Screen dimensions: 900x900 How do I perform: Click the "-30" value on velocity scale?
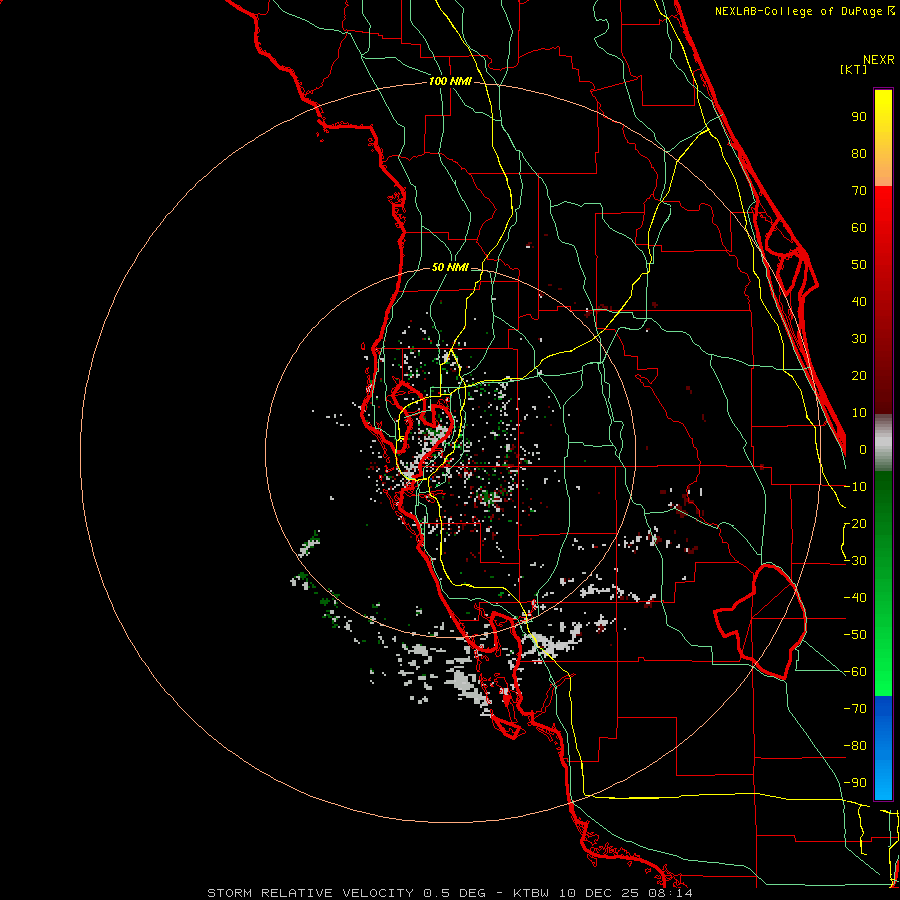[x=855, y=561]
